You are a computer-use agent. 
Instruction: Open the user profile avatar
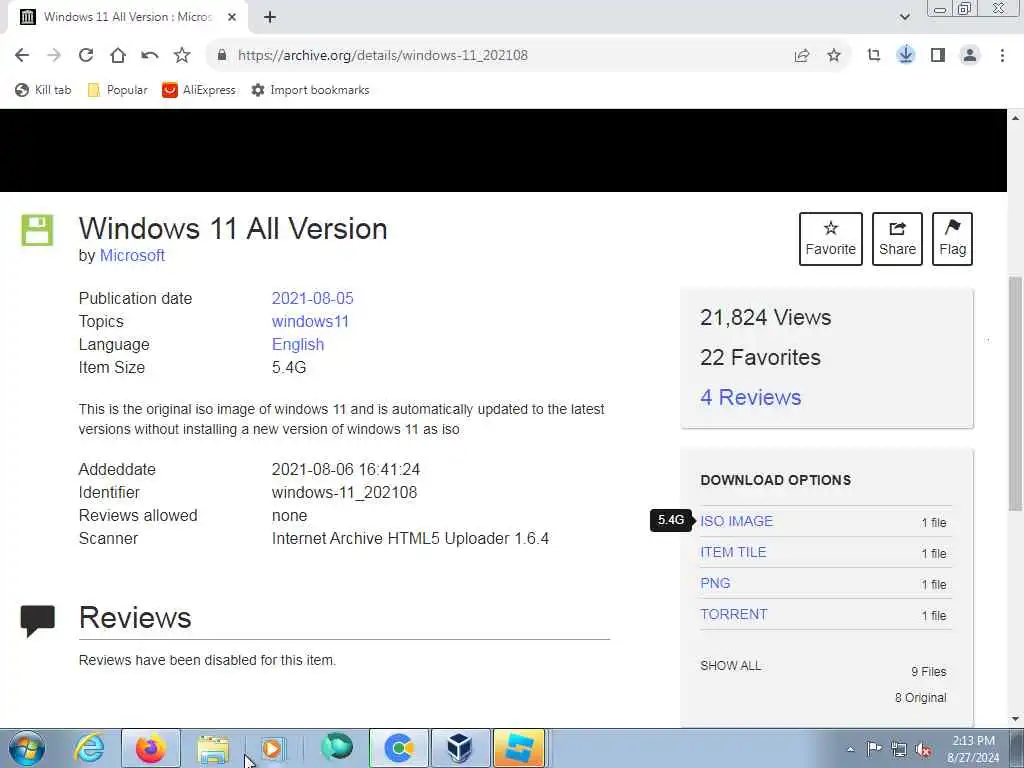tap(970, 56)
